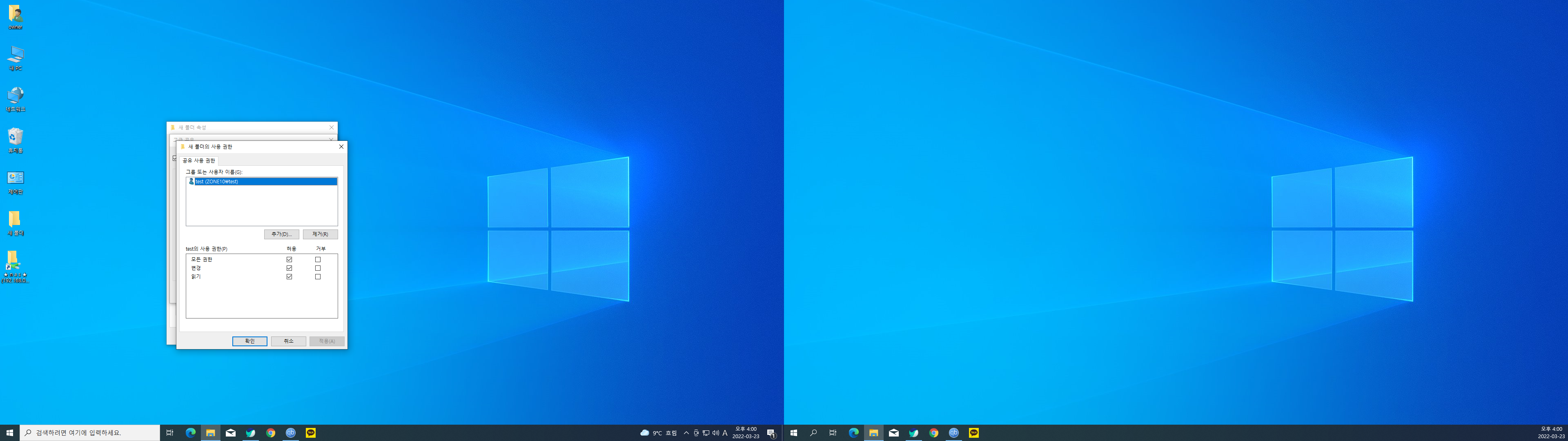Screen dimensions: 1568x441
Task: Select the 휴지통 recycle bin icon
Action: 15,140
